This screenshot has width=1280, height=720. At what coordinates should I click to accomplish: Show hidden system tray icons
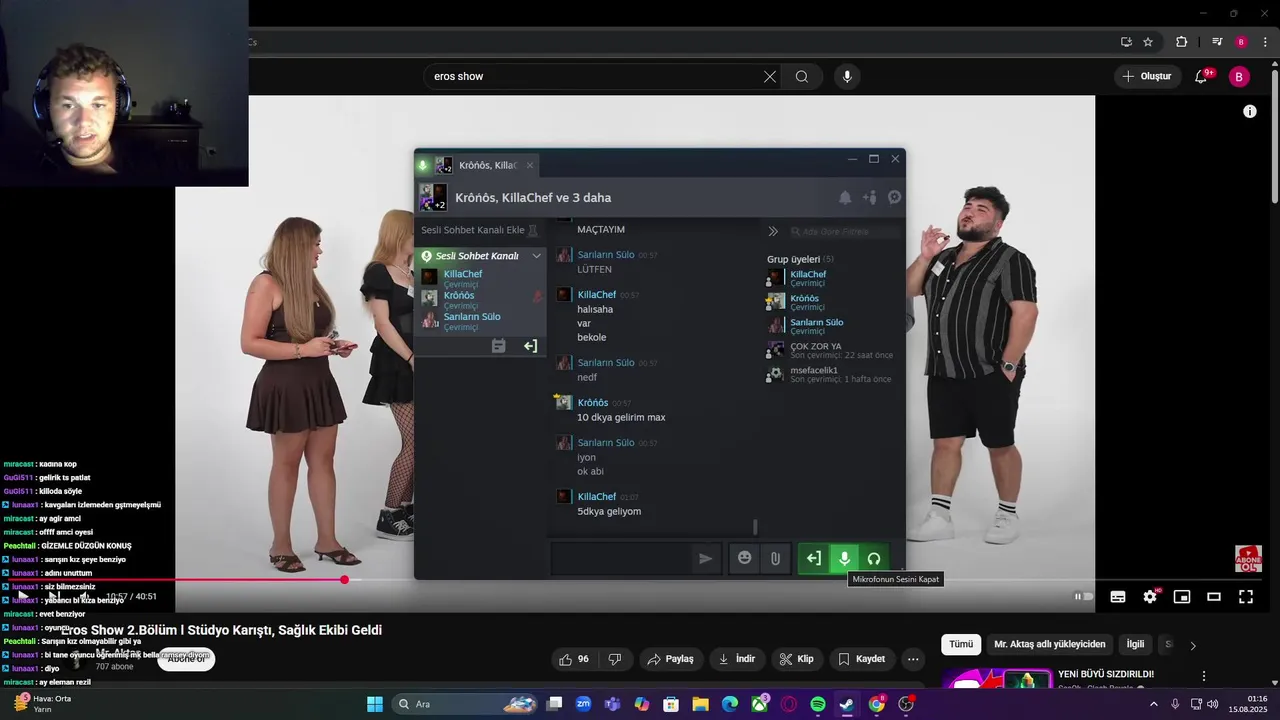coord(1153,704)
